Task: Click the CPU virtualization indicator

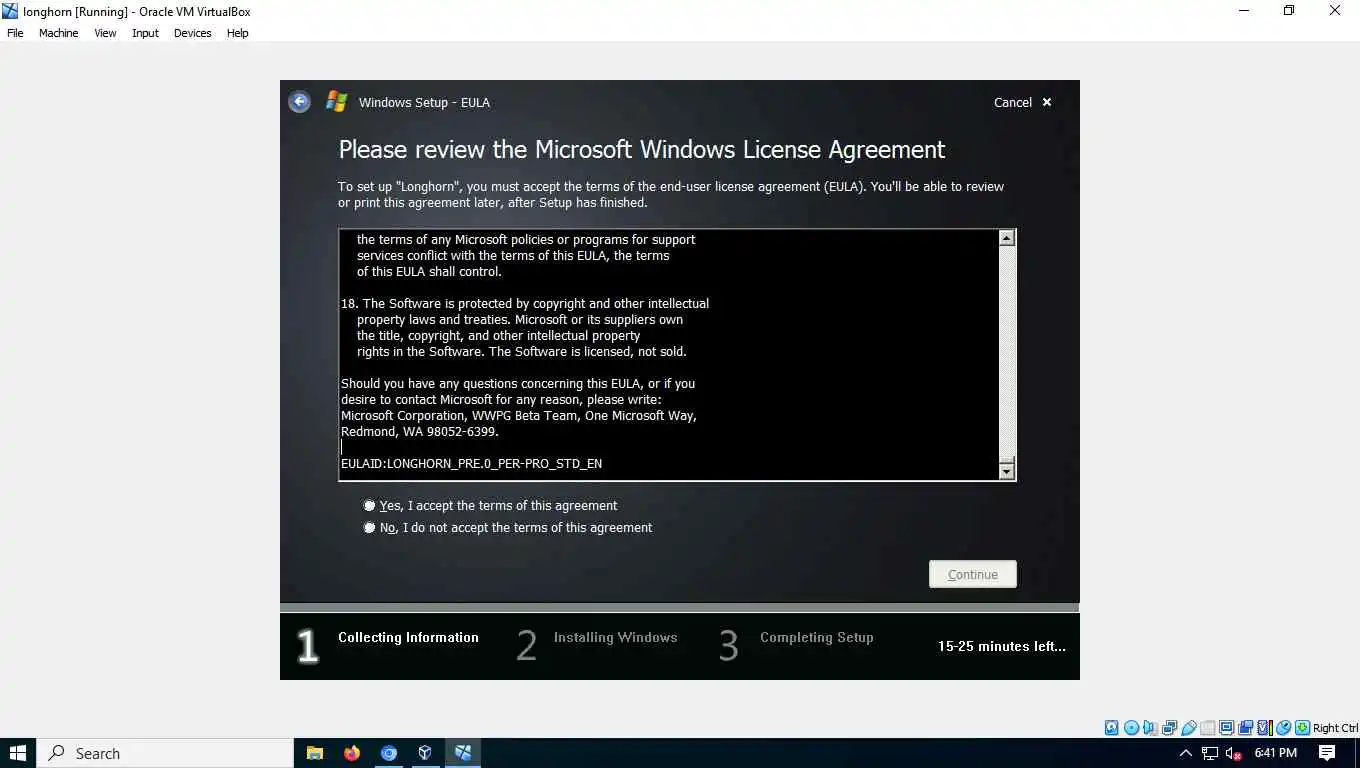Action: tap(1265, 728)
